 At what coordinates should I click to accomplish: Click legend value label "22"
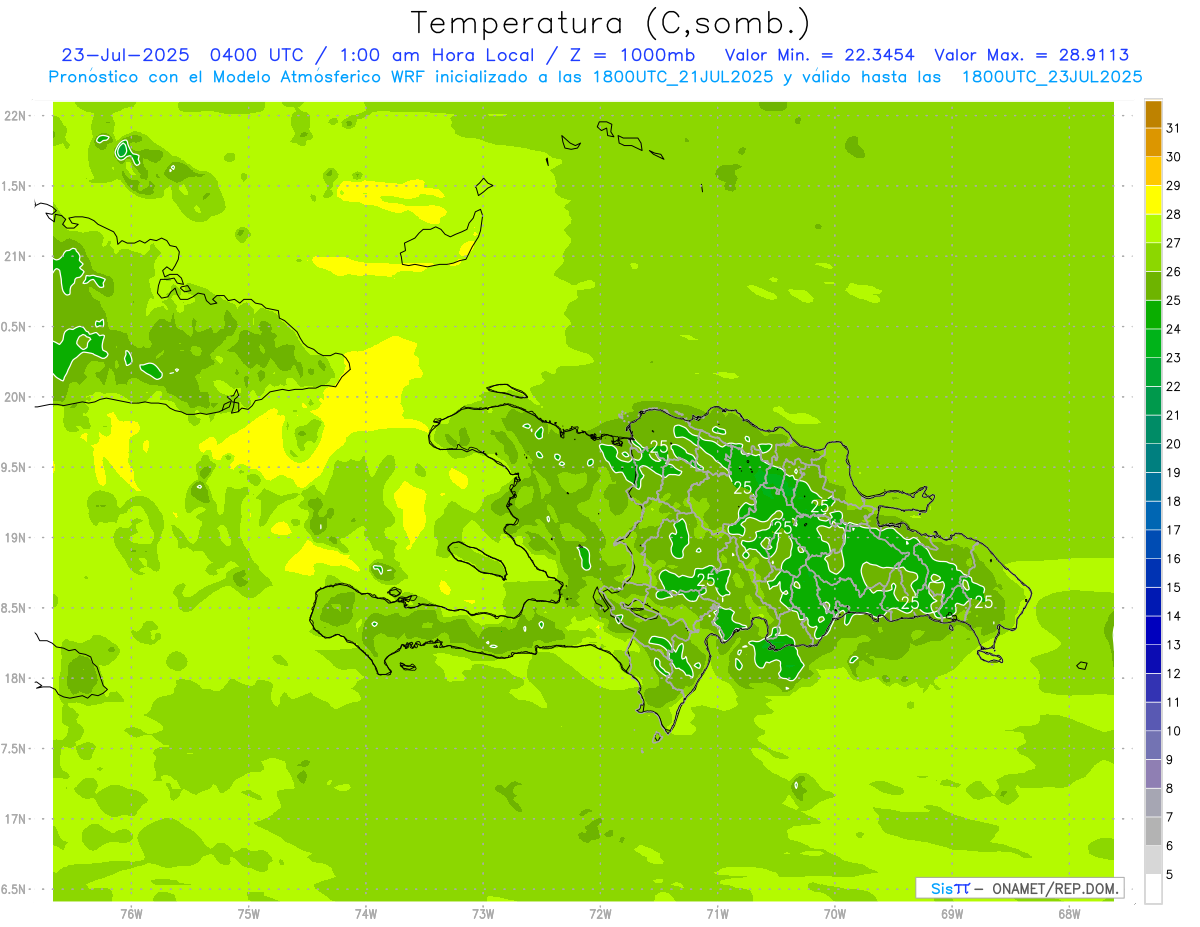(x=1173, y=387)
